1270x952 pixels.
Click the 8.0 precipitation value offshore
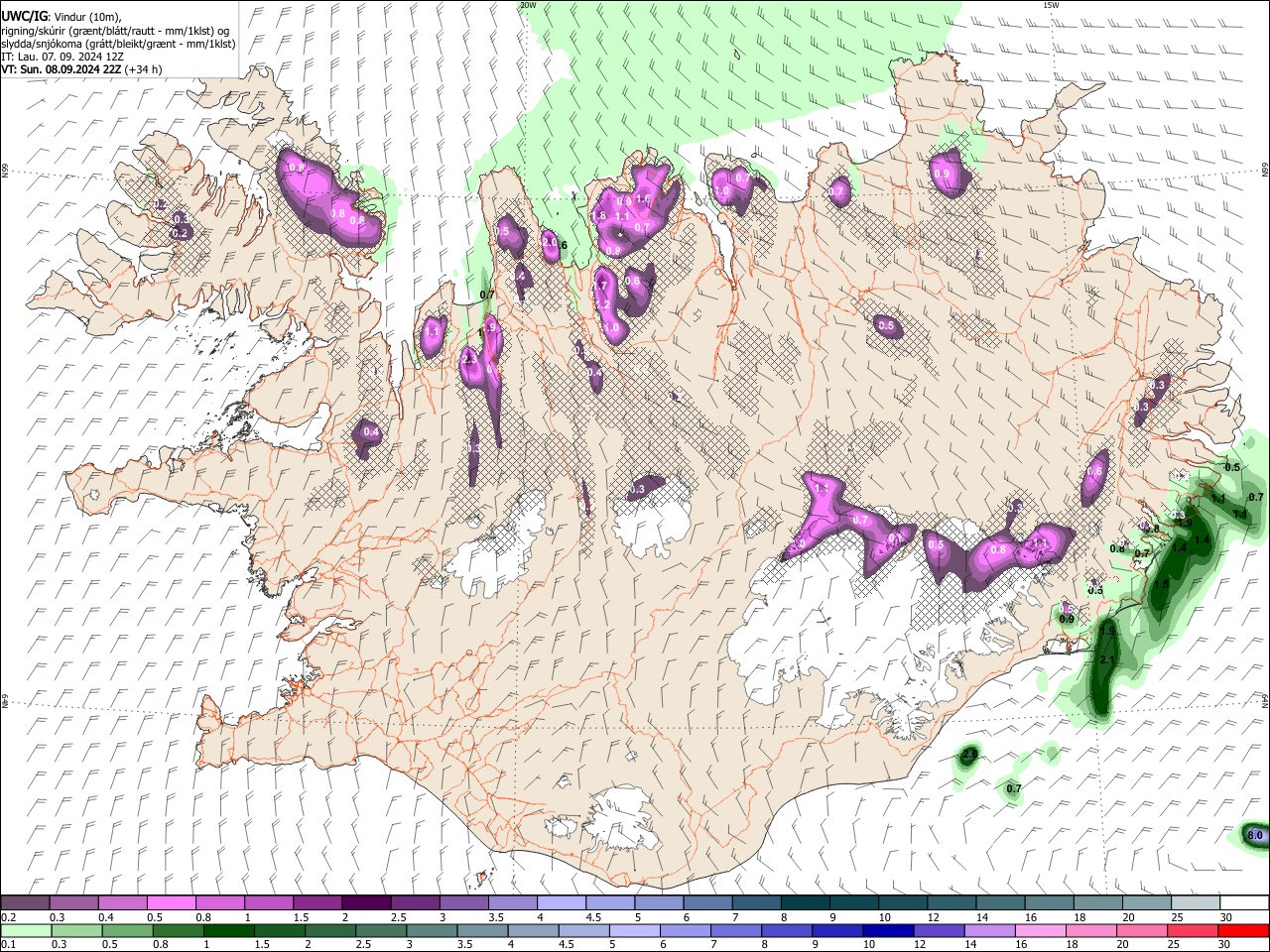click(x=1254, y=836)
